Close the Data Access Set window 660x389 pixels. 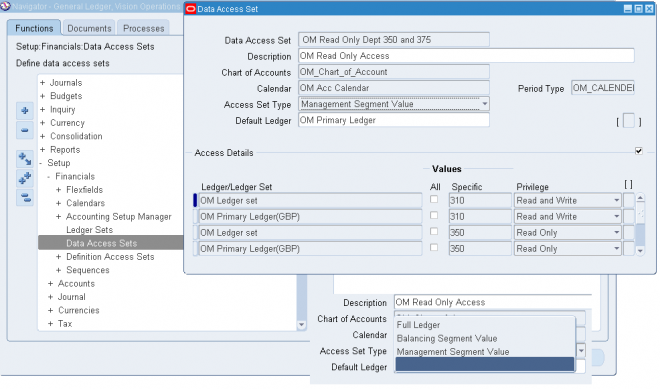[649, 9]
